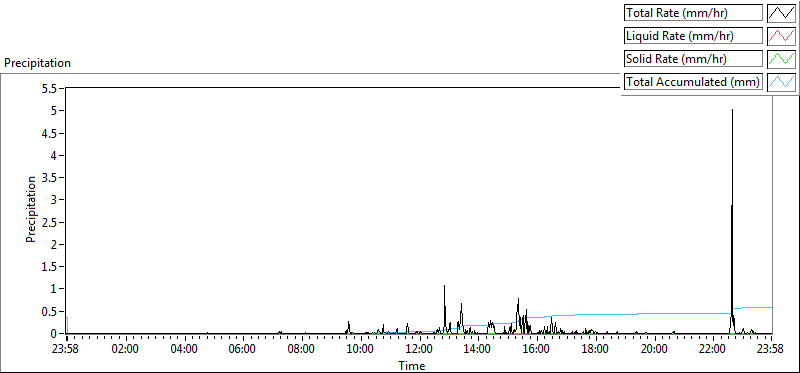The width and height of the screenshot is (800, 373).
Task: Click the 20:00 X-axis tick label
Action: click(x=654, y=350)
